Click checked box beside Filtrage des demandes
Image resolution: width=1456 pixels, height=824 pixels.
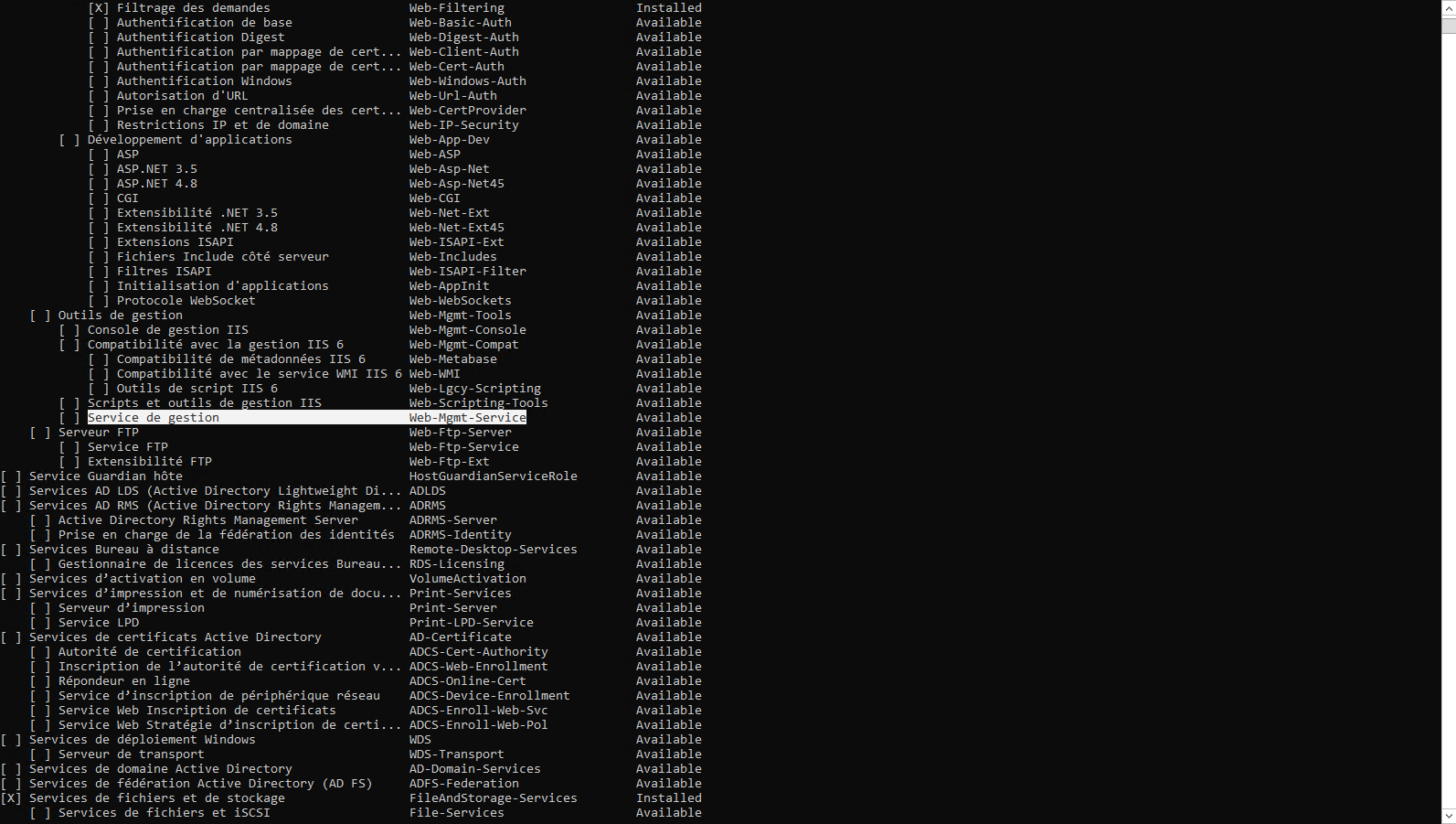[98, 8]
